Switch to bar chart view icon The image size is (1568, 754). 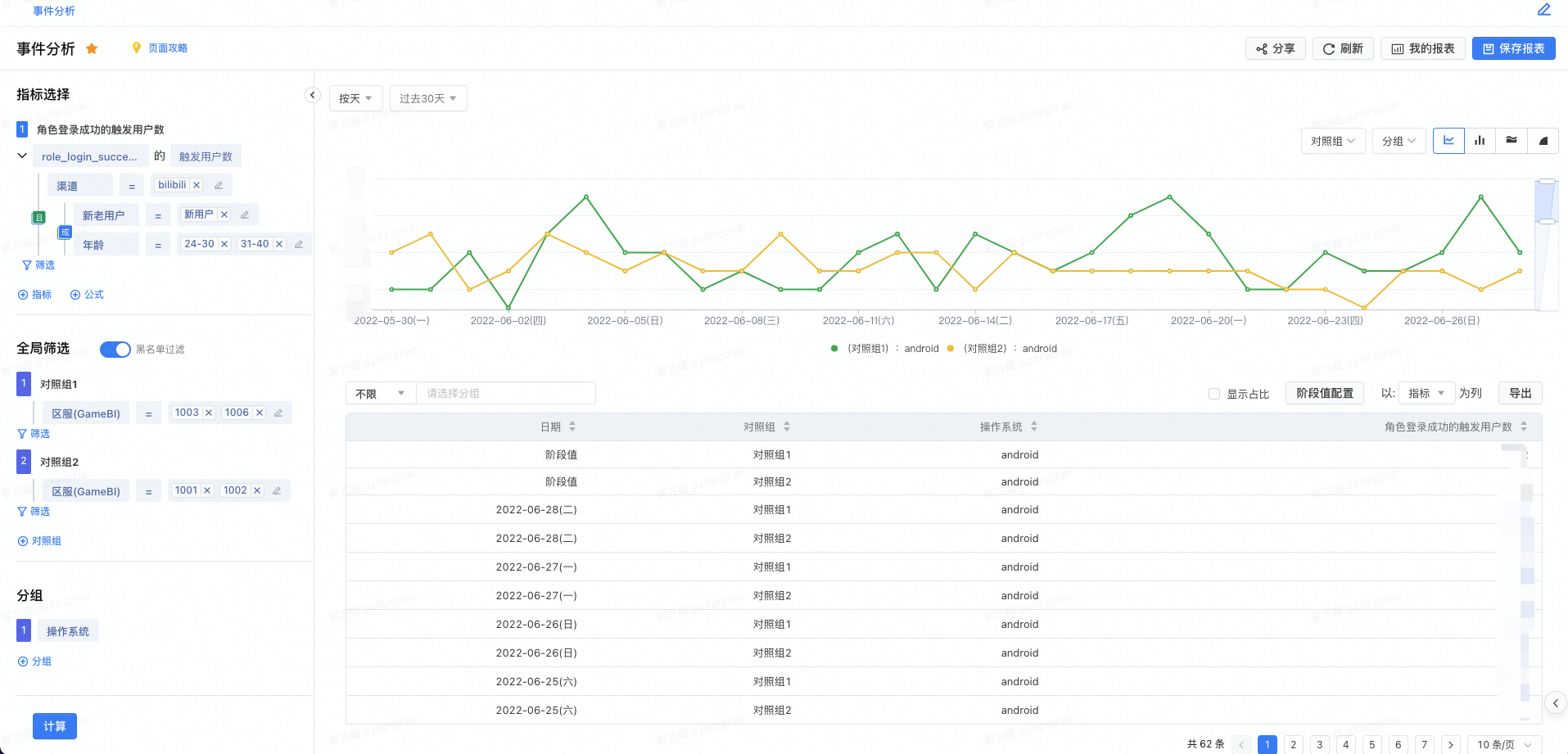point(1480,141)
